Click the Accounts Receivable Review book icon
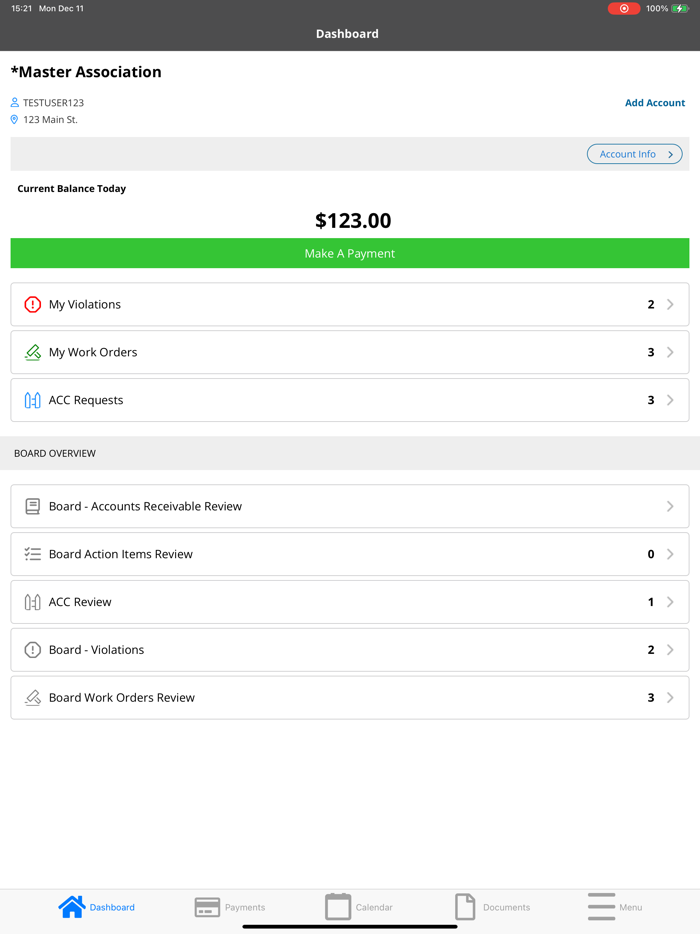700x934 pixels. coord(32,507)
